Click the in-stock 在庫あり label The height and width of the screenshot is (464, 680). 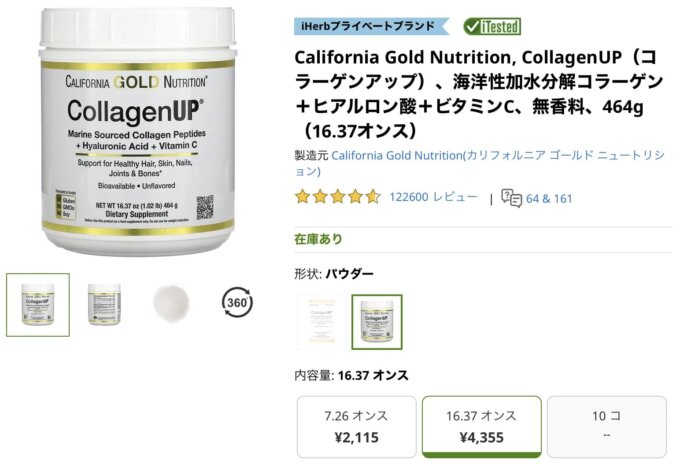(318, 239)
